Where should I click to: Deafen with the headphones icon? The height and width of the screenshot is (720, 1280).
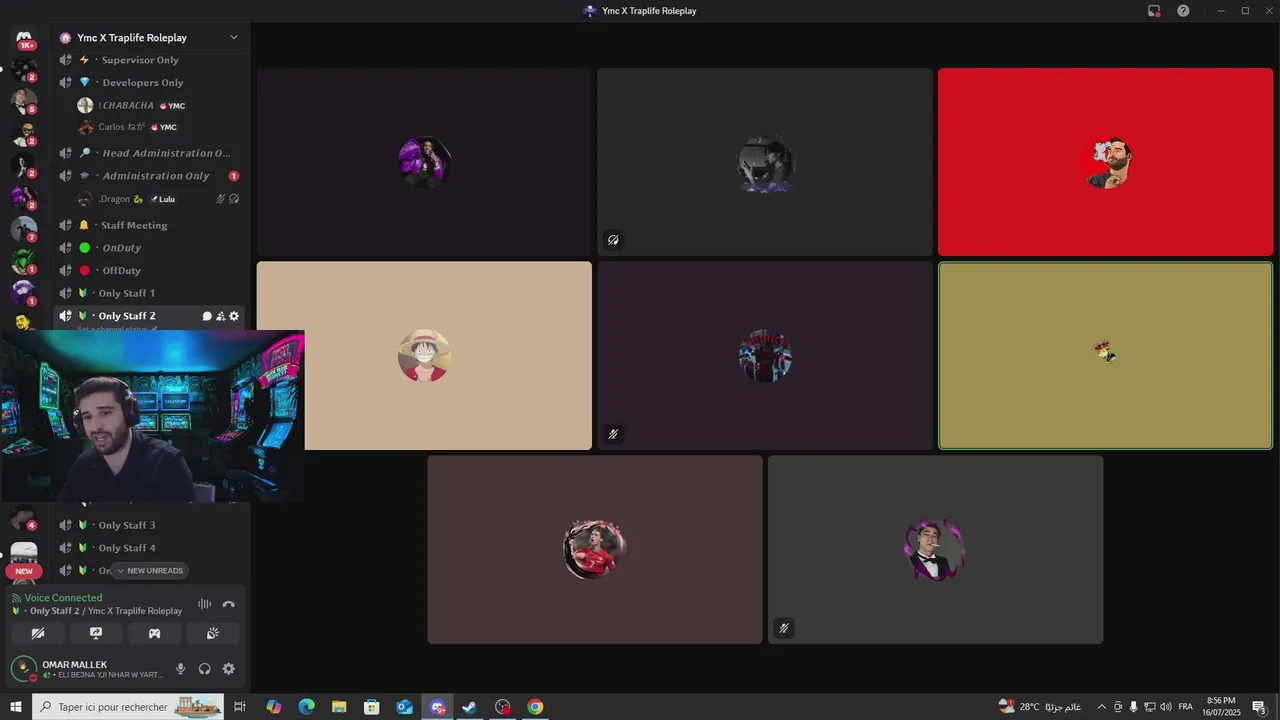tap(205, 669)
